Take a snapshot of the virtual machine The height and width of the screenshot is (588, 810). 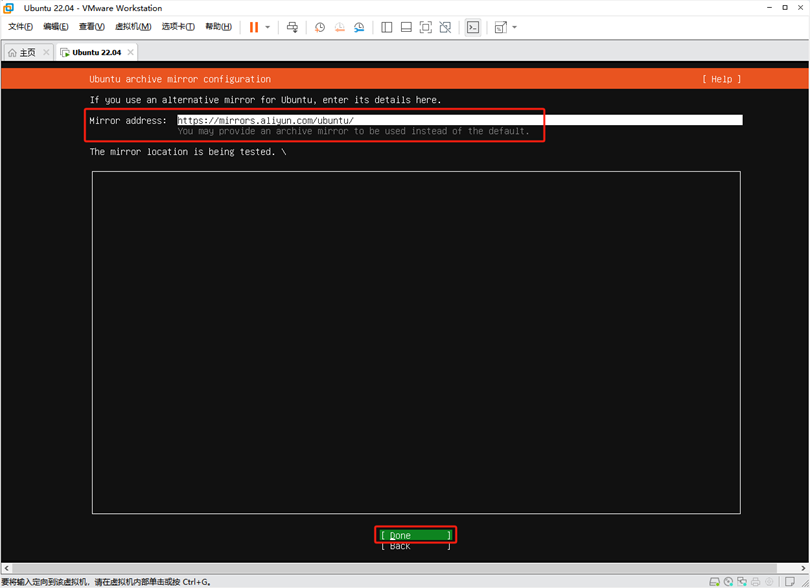pos(320,27)
